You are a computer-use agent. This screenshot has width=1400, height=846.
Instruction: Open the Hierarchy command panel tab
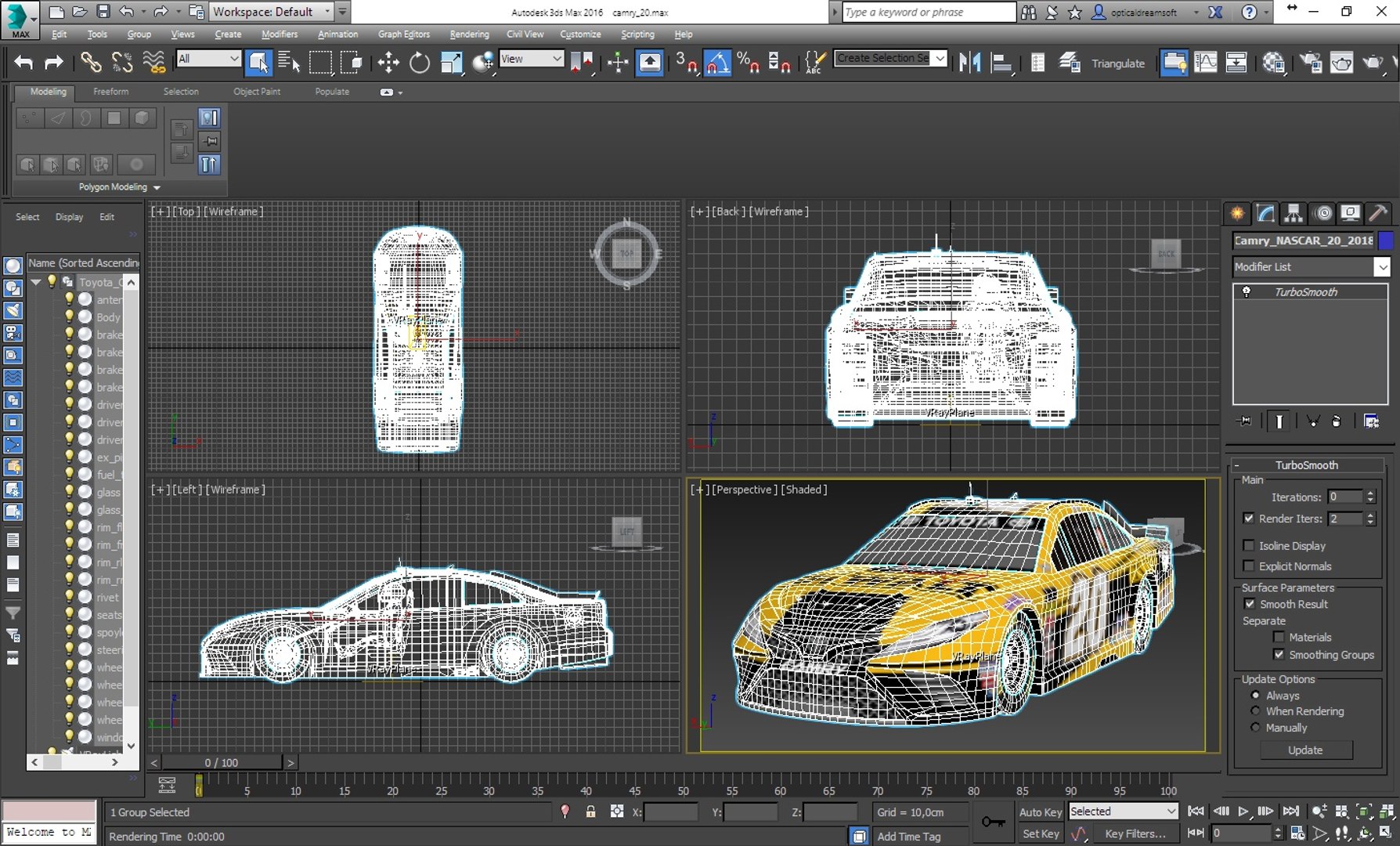click(x=1294, y=213)
